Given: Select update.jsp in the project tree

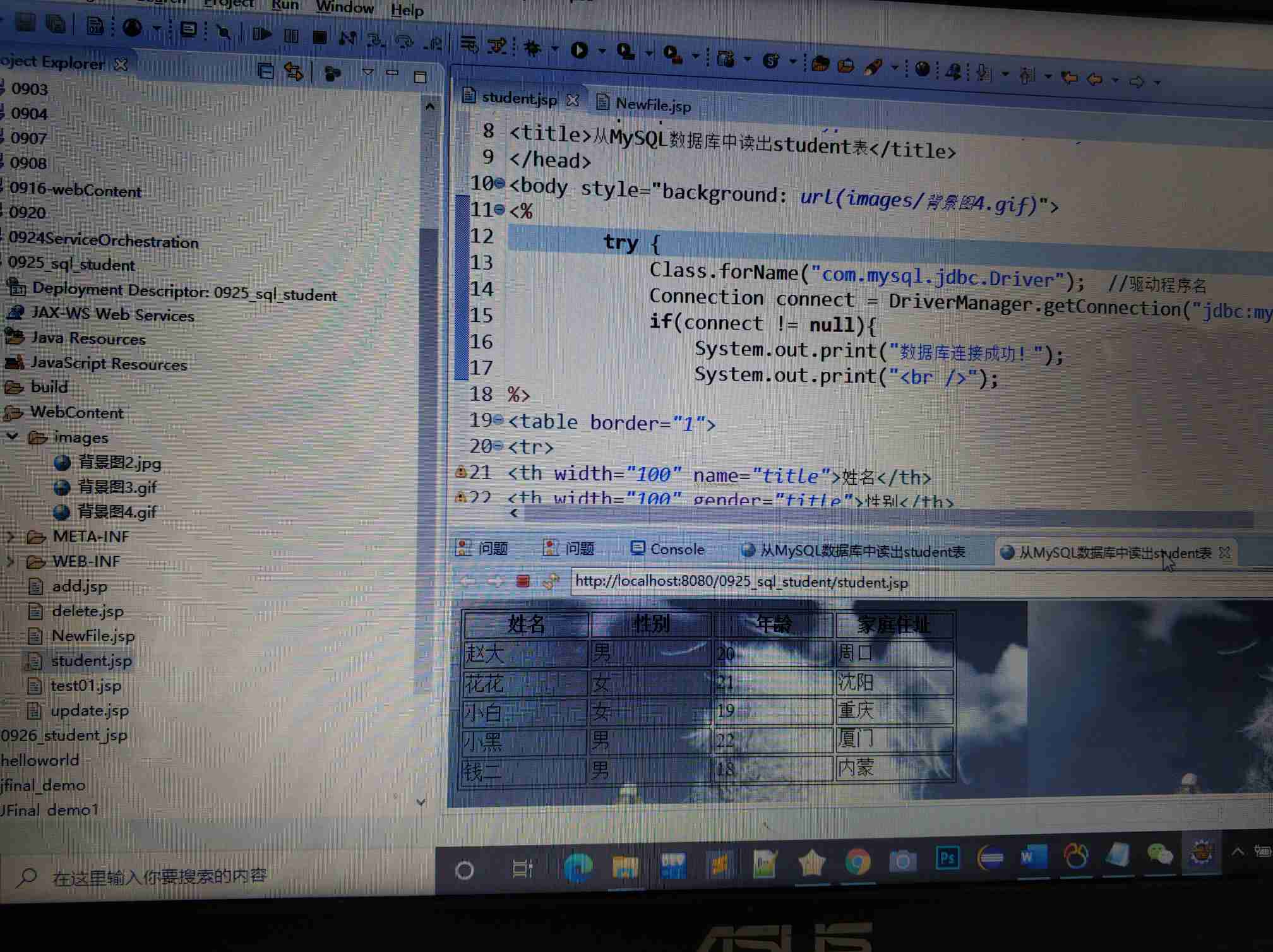Looking at the screenshot, I should click(89, 710).
